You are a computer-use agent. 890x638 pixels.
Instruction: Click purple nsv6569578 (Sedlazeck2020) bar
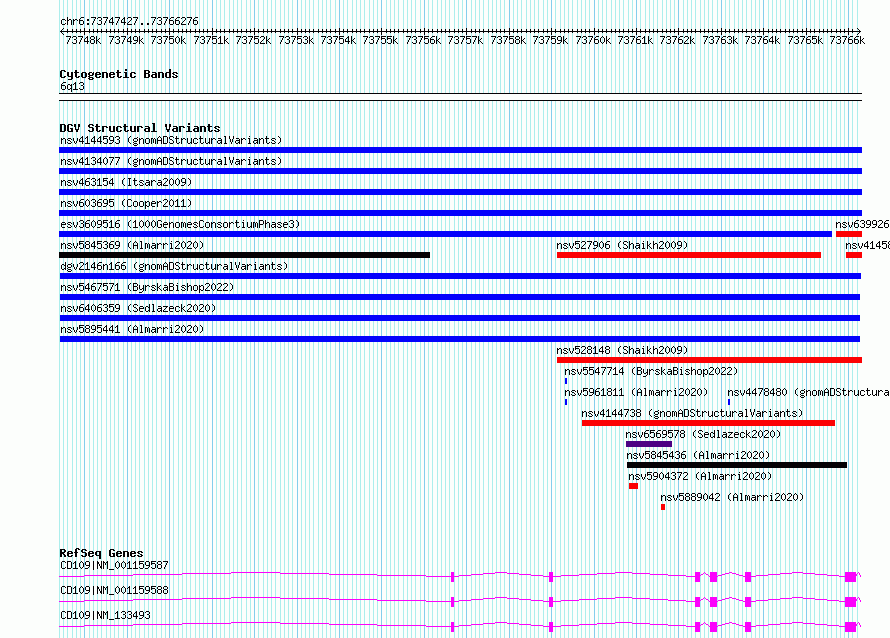tap(649, 444)
